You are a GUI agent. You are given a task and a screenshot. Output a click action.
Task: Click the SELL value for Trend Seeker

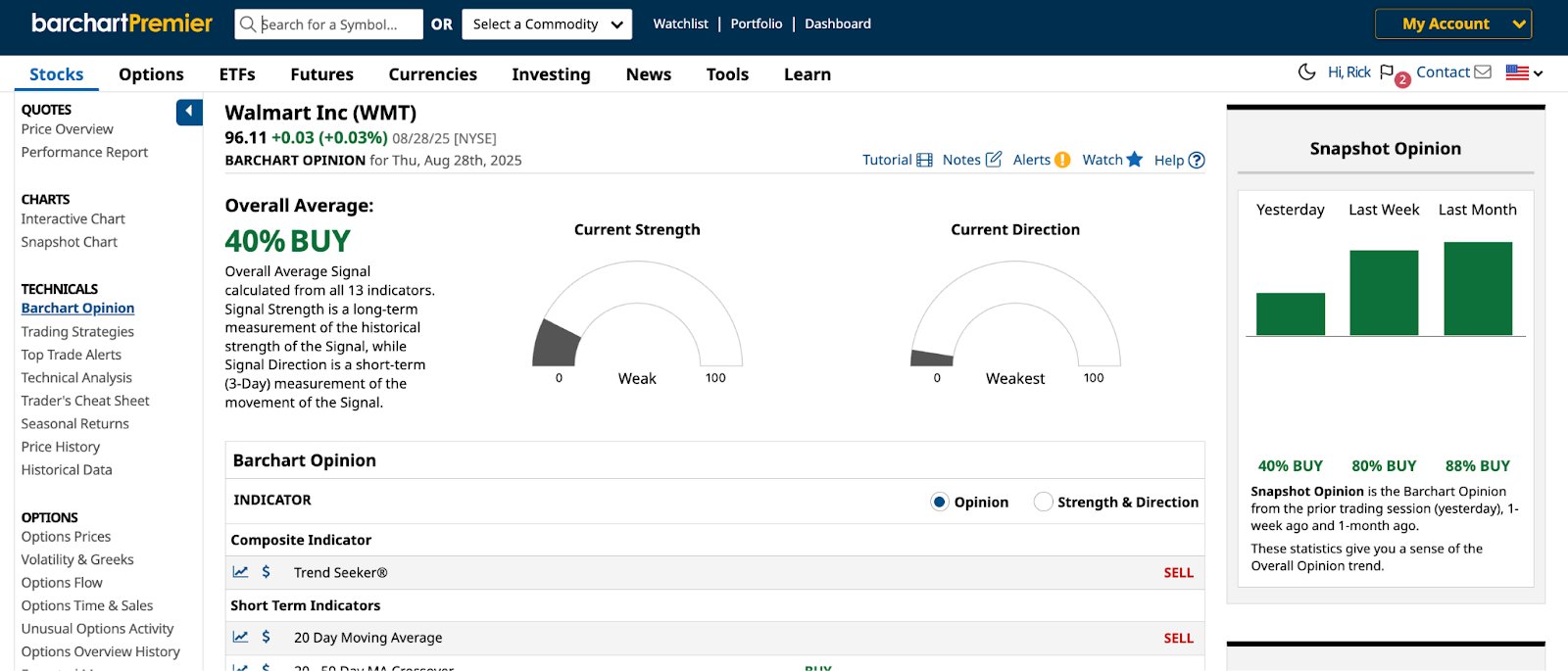(1179, 573)
